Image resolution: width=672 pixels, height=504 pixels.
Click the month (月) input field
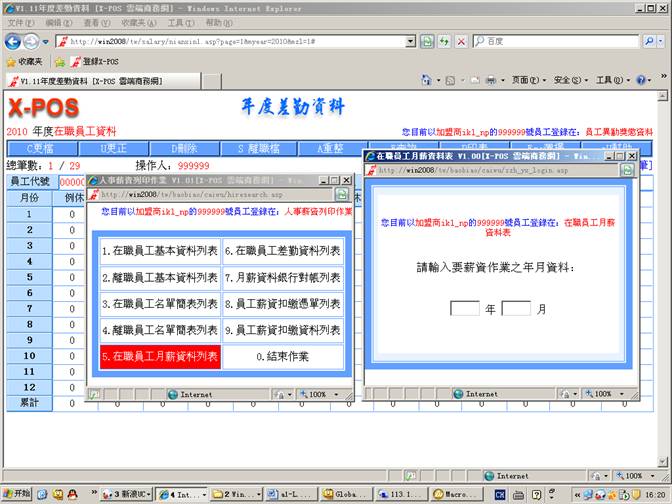(x=515, y=309)
